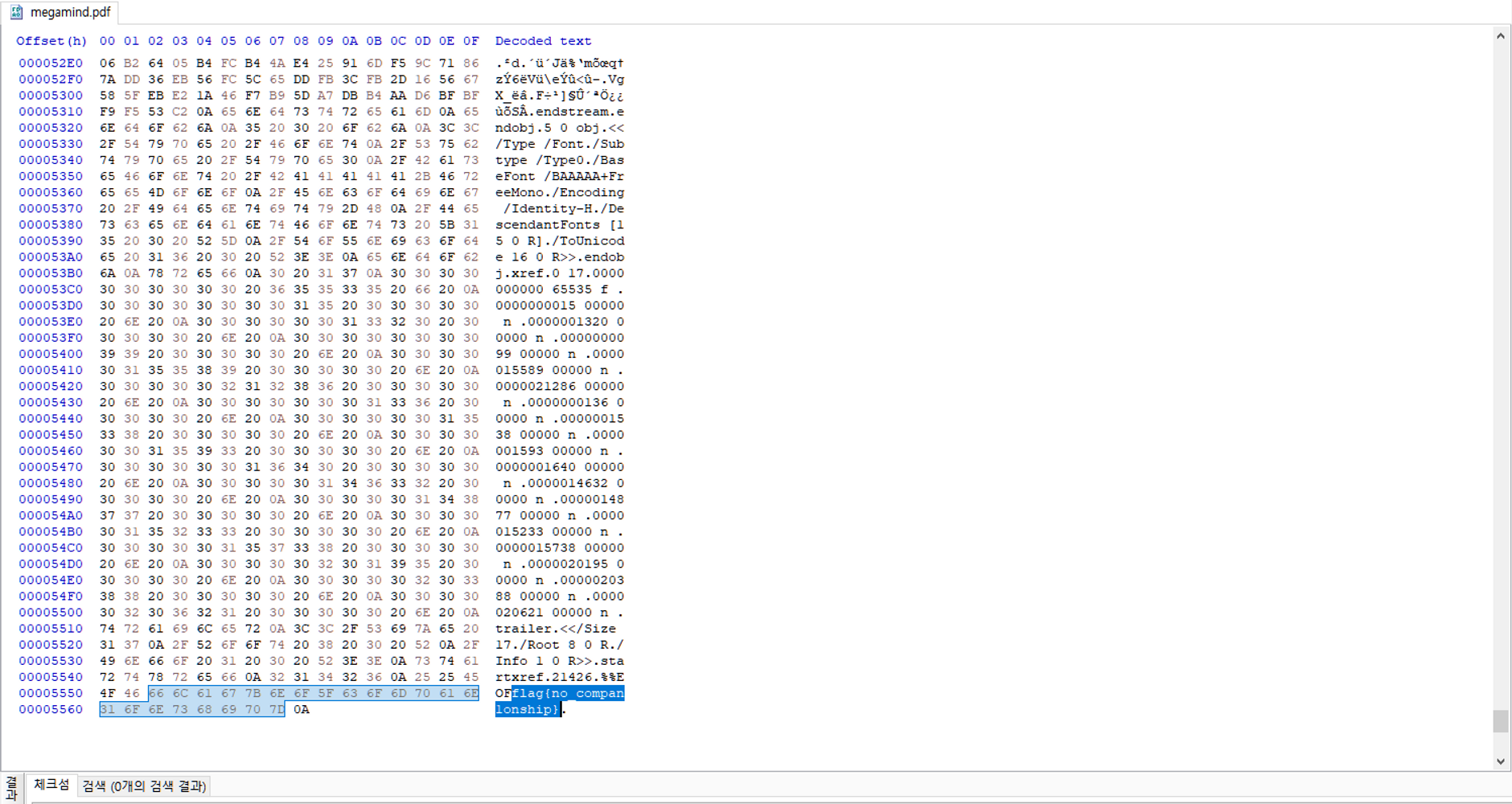This screenshot has height=804, width=1512.
Task: Click column header 00 in hex view
Action: click(107, 41)
